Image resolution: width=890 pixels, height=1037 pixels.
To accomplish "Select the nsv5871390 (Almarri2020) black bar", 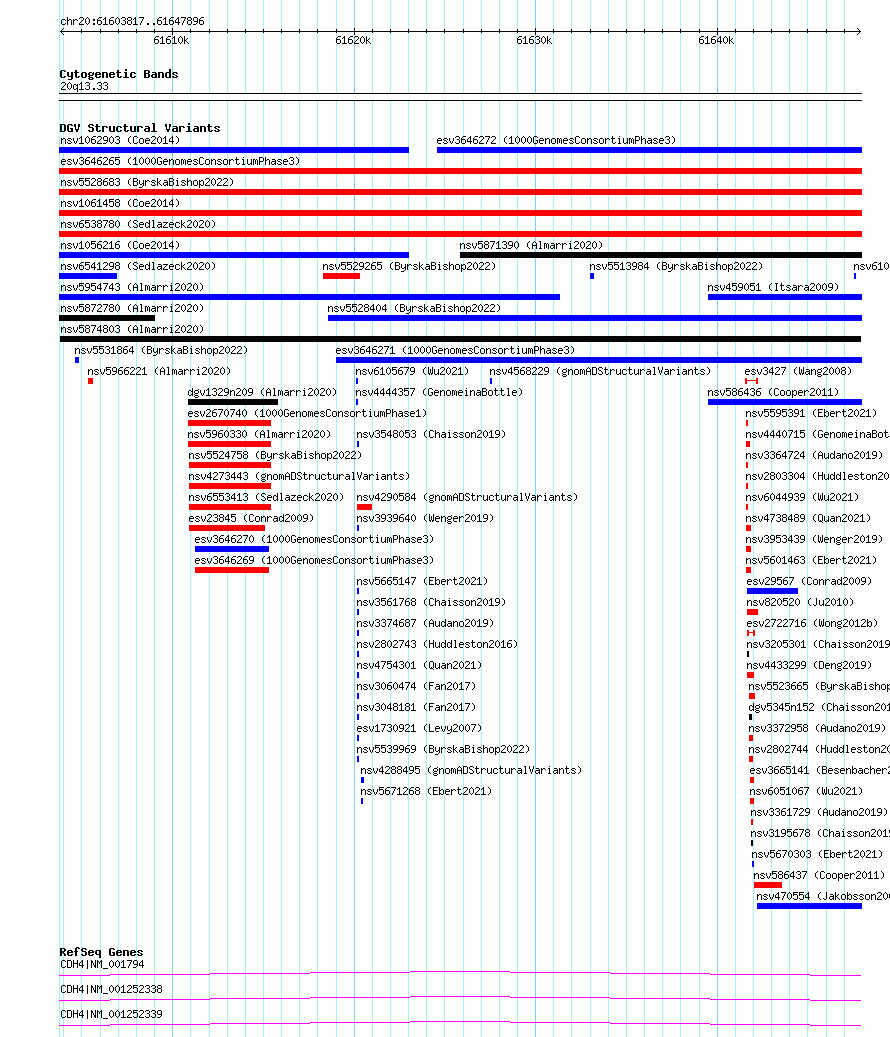I will (661, 255).
